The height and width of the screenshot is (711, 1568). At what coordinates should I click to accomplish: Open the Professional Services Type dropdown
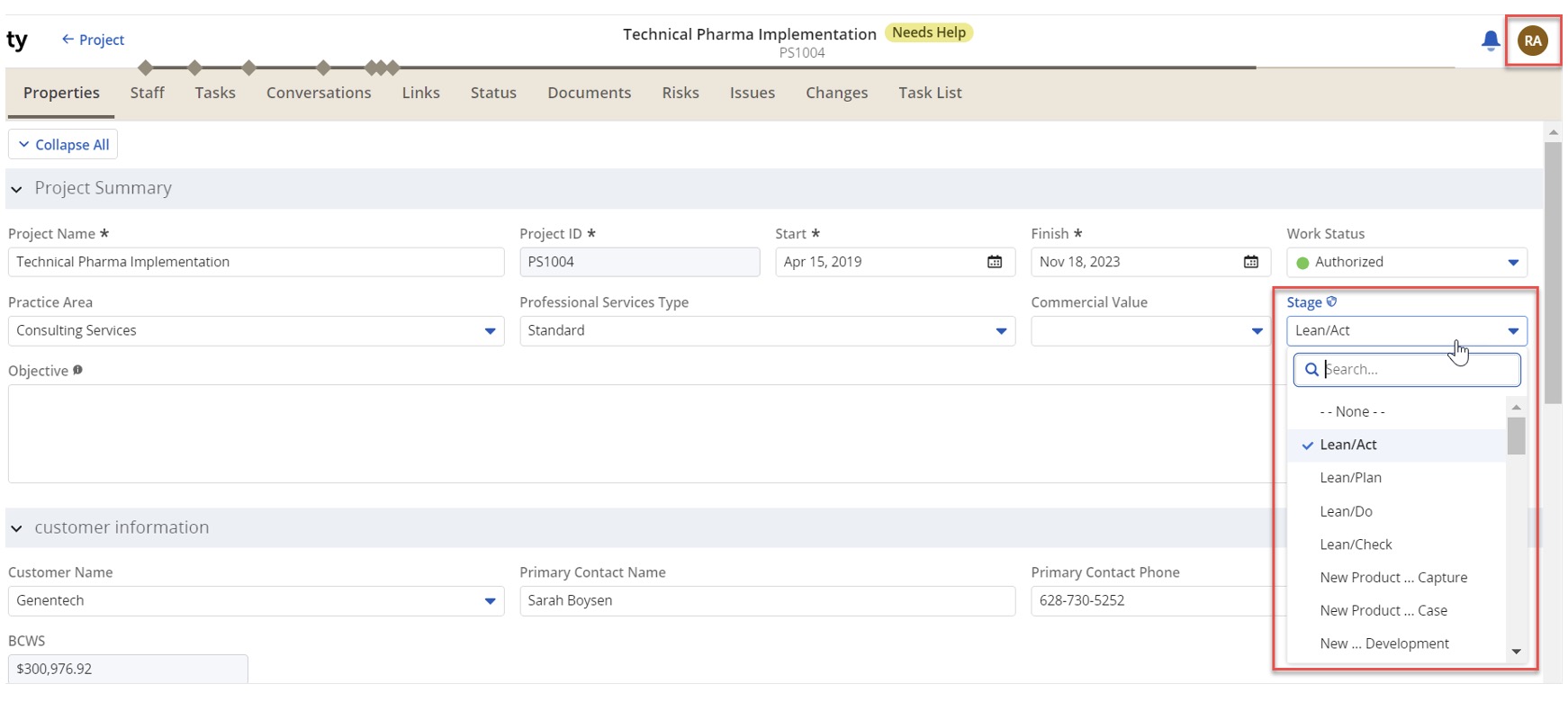(767, 330)
